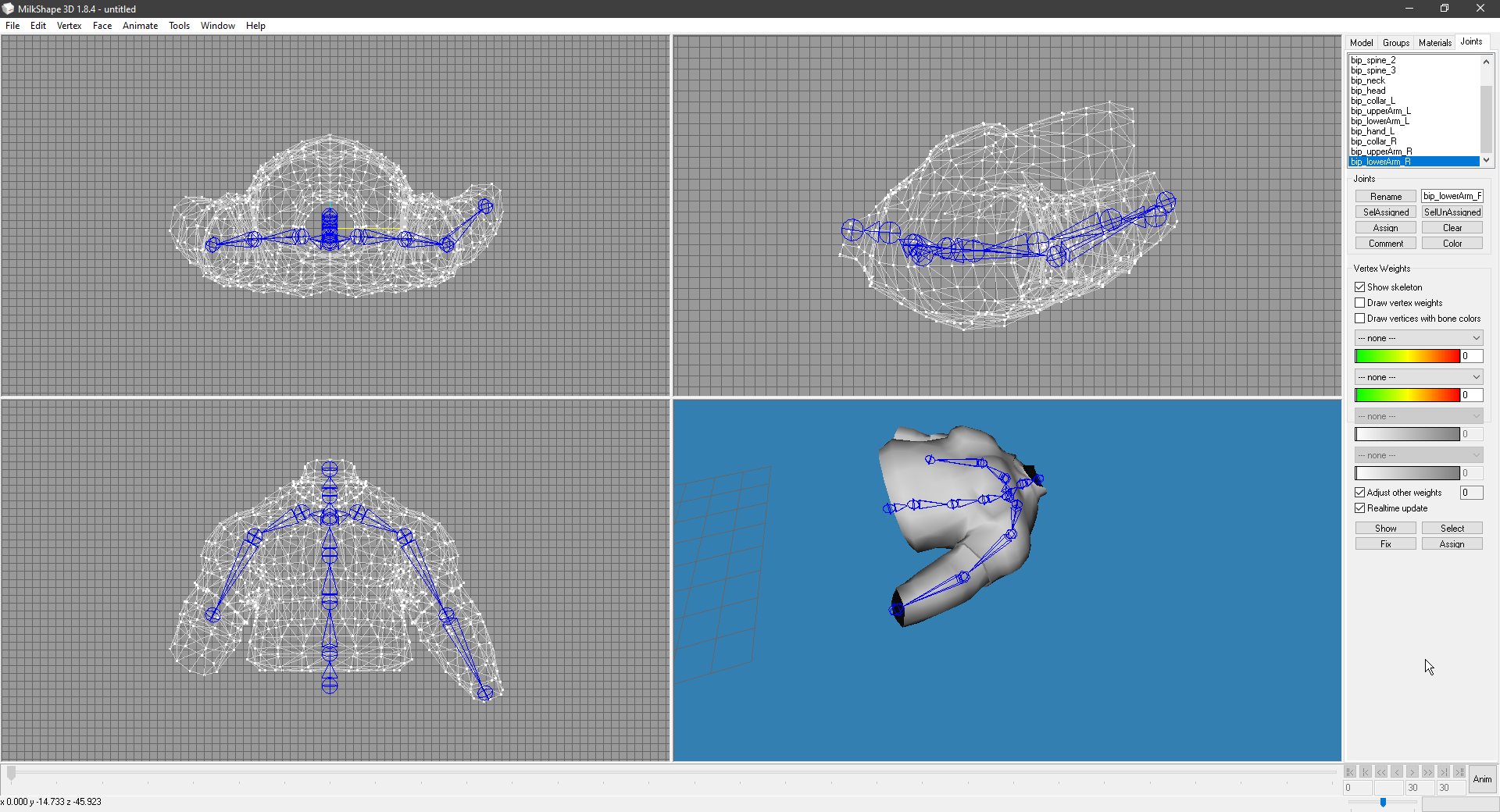The image size is (1500, 812).
Task: Enable Draw vertices with bone colors
Action: pos(1360,319)
